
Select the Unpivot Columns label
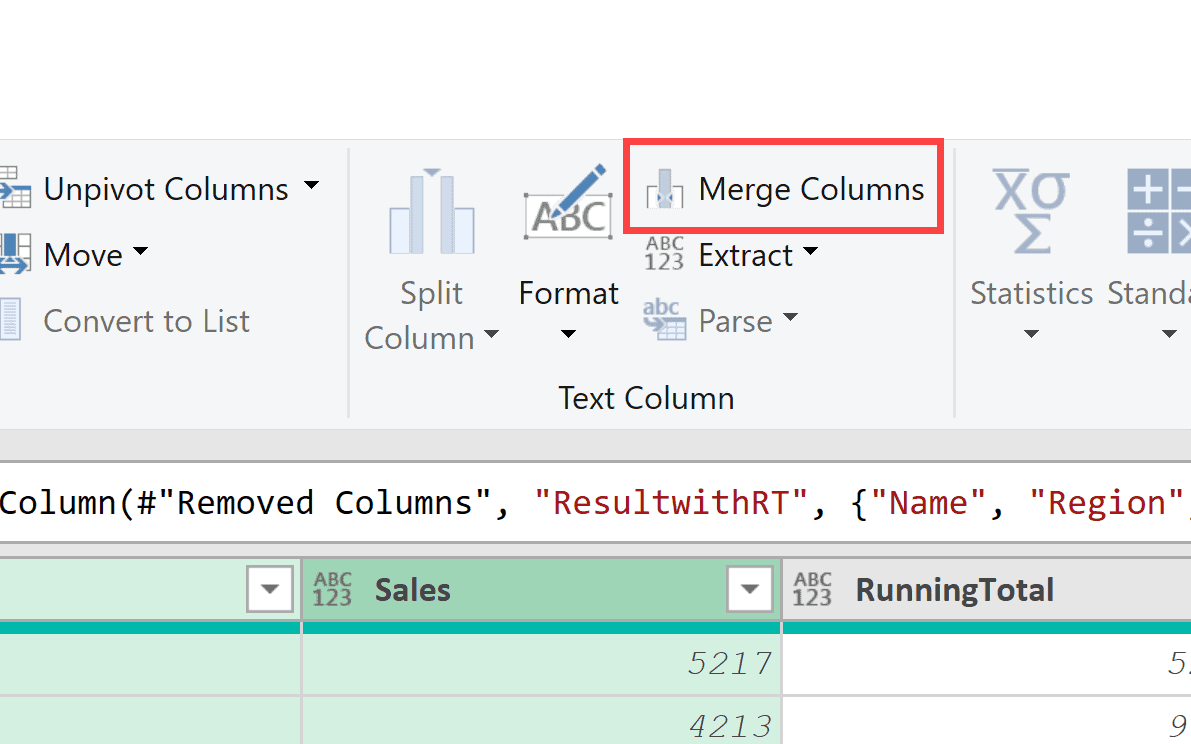click(x=166, y=189)
